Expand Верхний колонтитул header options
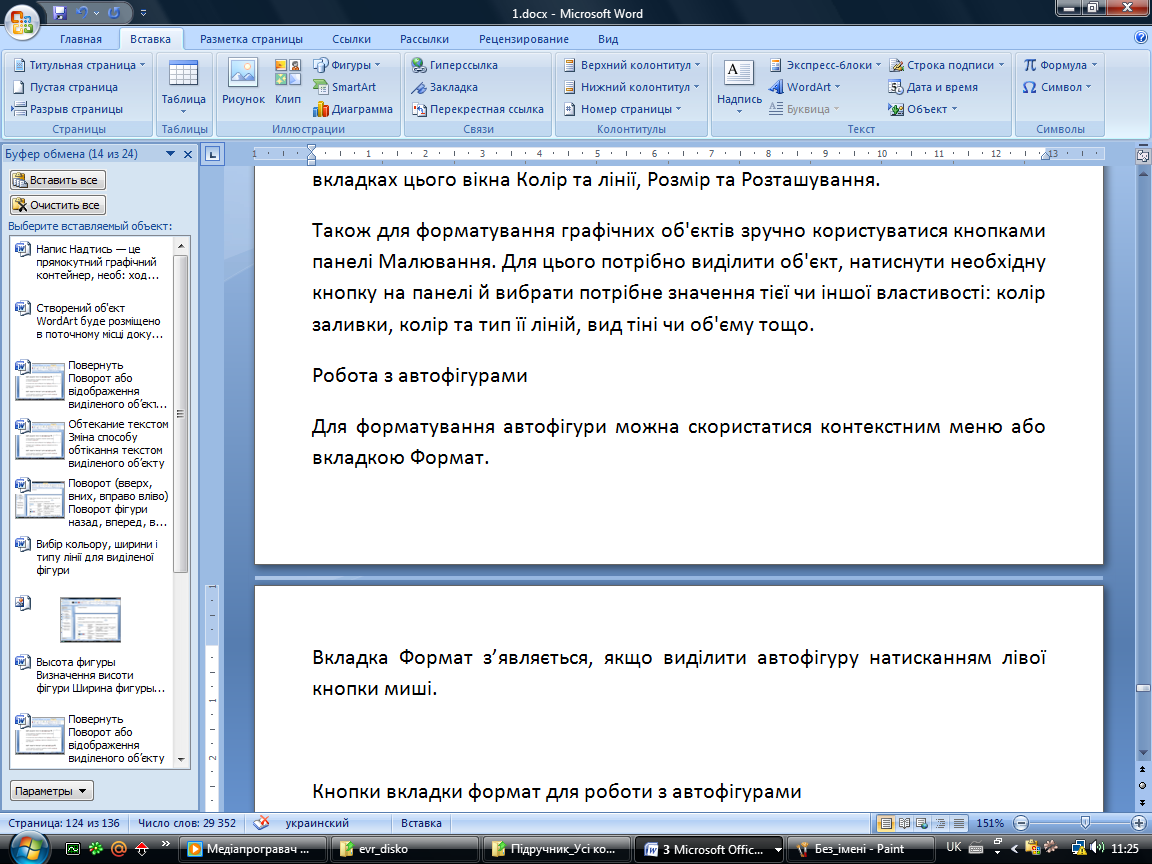Viewport: 1152px width, 864px height. click(x=632, y=65)
